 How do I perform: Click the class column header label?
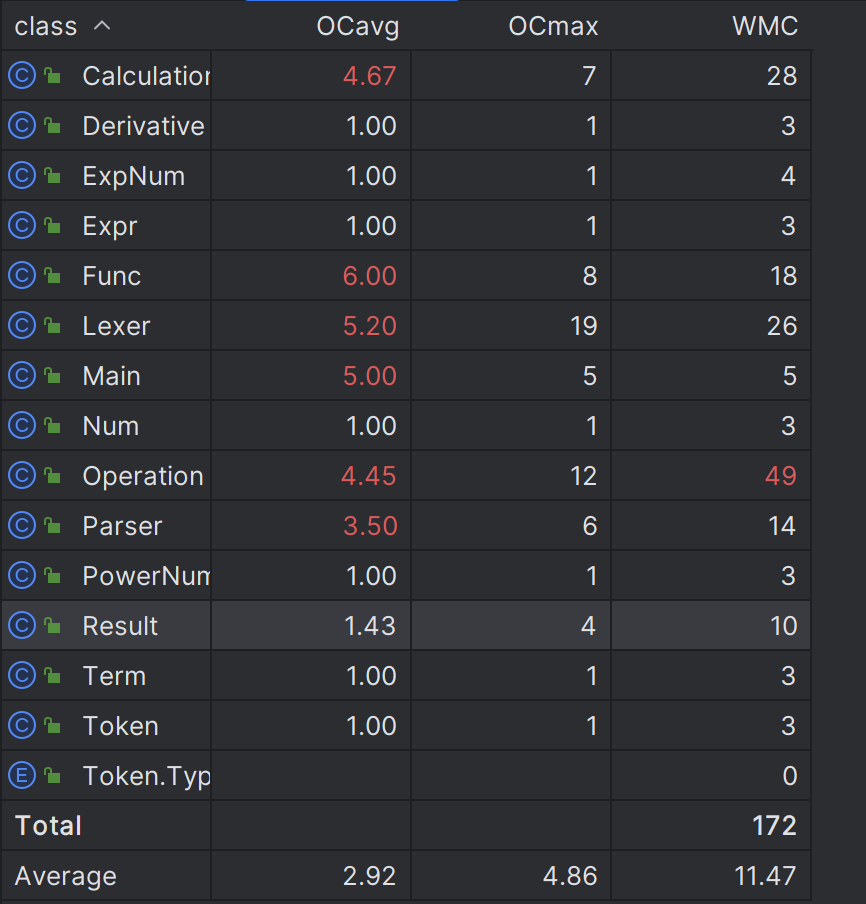(x=46, y=27)
